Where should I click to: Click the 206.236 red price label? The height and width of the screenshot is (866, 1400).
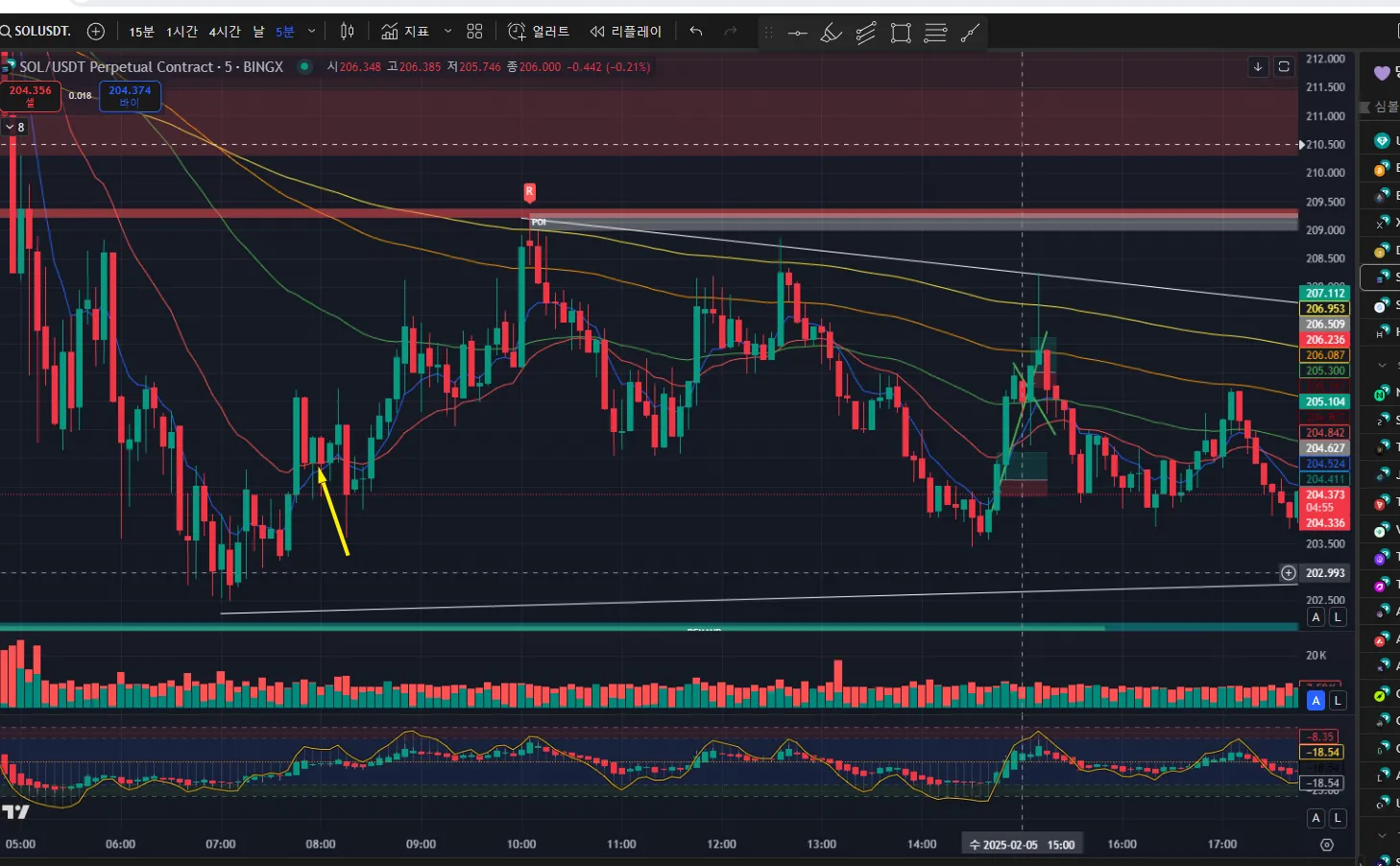click(1325, 339)
